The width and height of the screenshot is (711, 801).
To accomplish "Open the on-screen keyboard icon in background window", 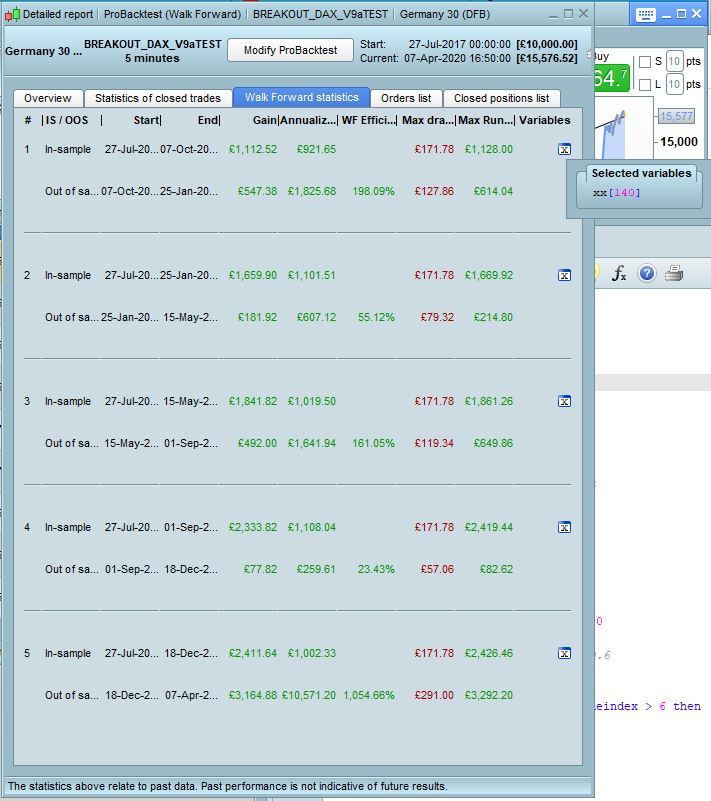I will coord(646,14).
